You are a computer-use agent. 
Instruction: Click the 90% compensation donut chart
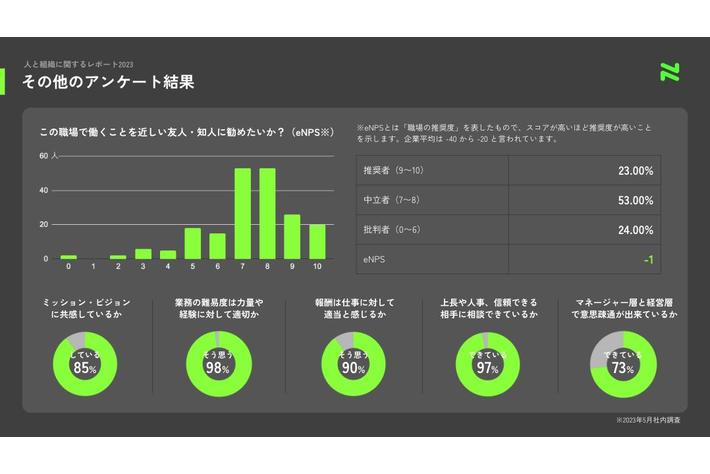[x=353, y=361]
